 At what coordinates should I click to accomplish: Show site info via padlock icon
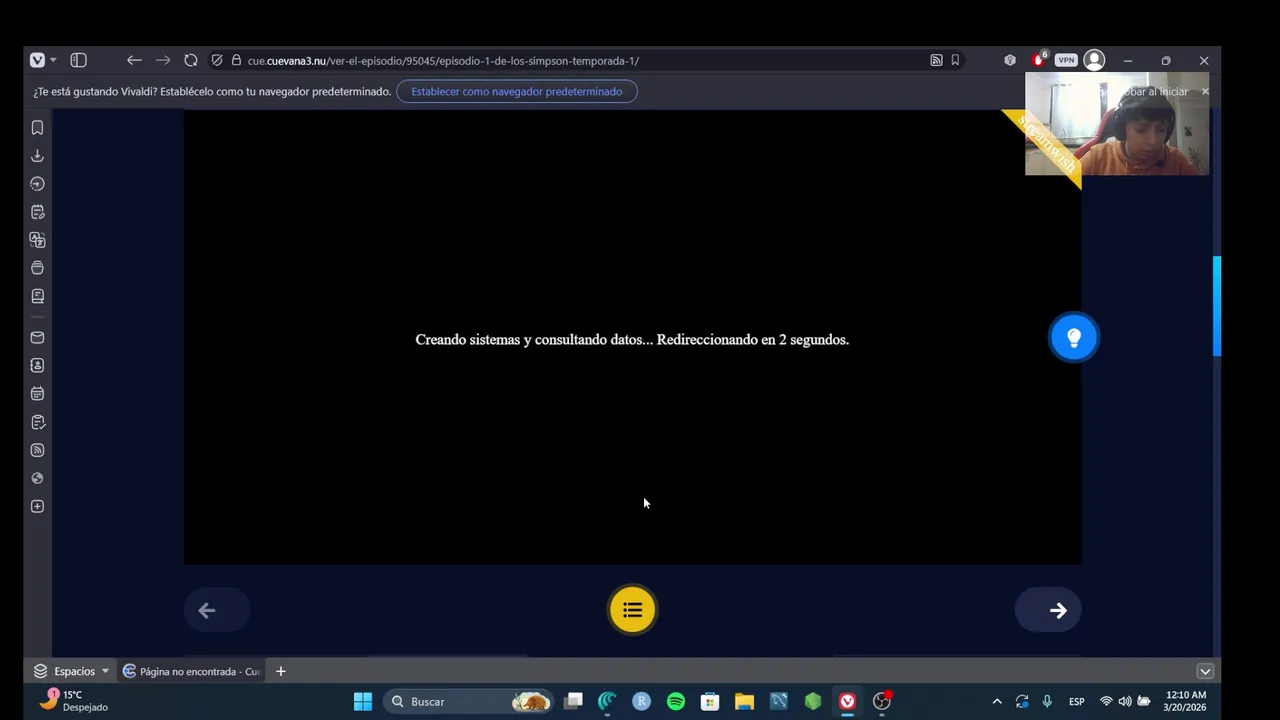236,60
